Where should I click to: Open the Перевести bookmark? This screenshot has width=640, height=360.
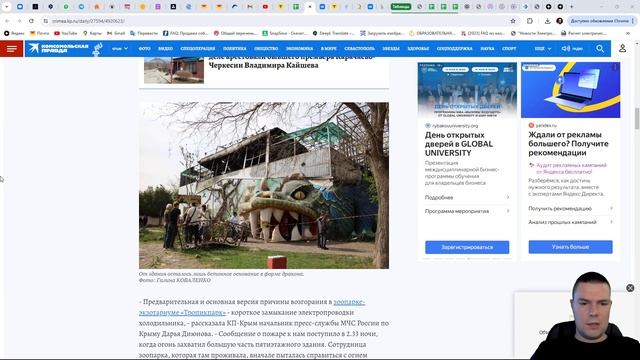pos(144,33)
